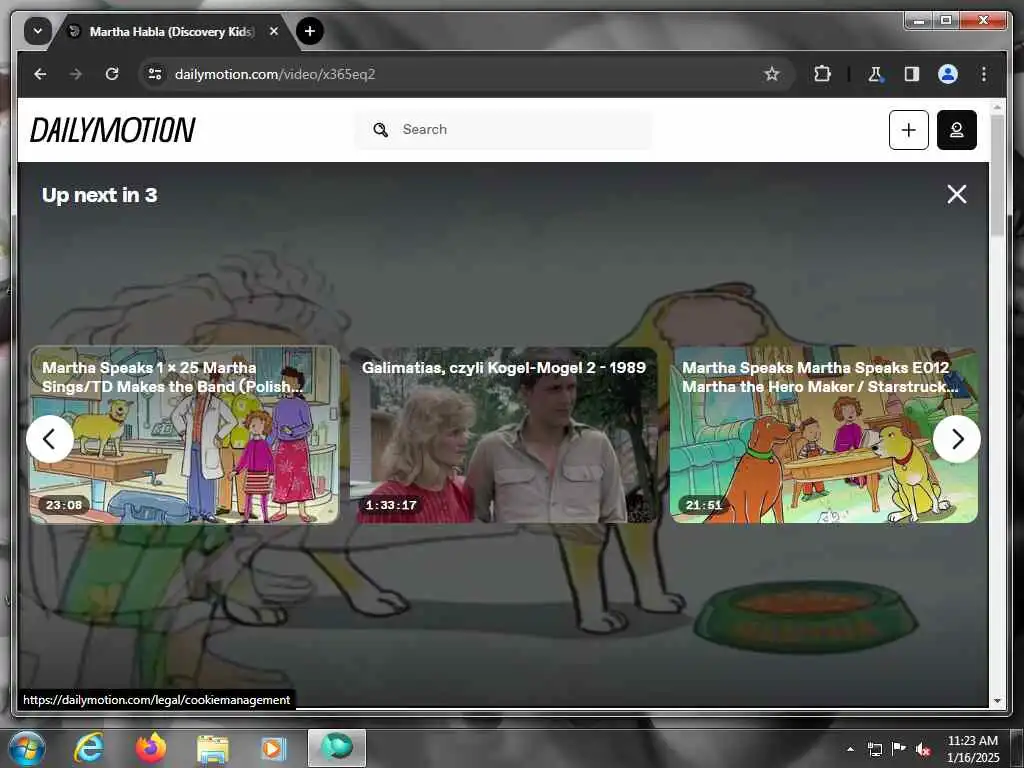Switch to the active browser taskbar button
This screenshot has height=768, width=1024.
337,748
